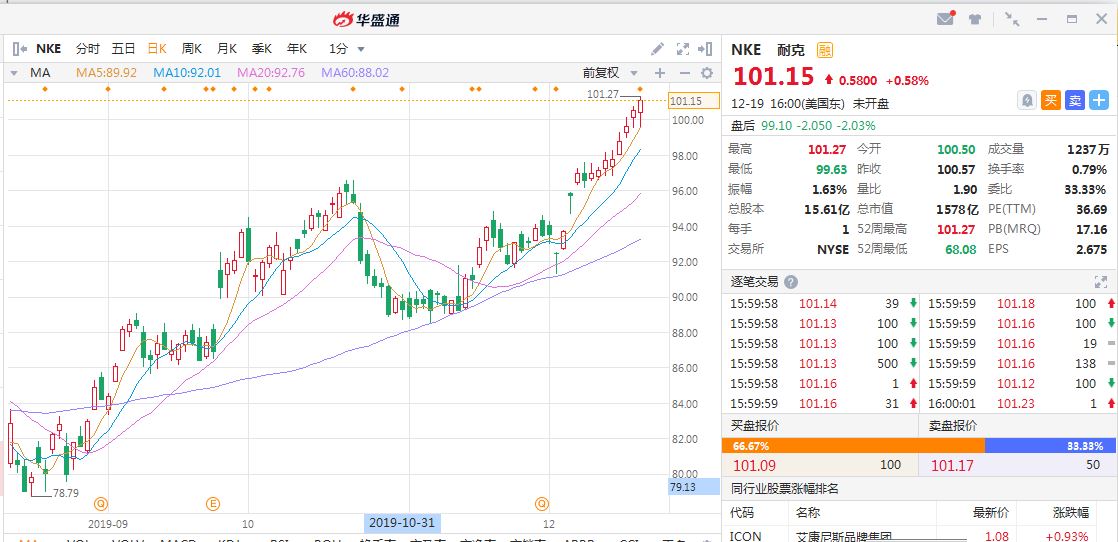Add NKE to watchlist with blue plus
The height and width of the screenshot is (542, 1118).
click(x=1098, y=100)
